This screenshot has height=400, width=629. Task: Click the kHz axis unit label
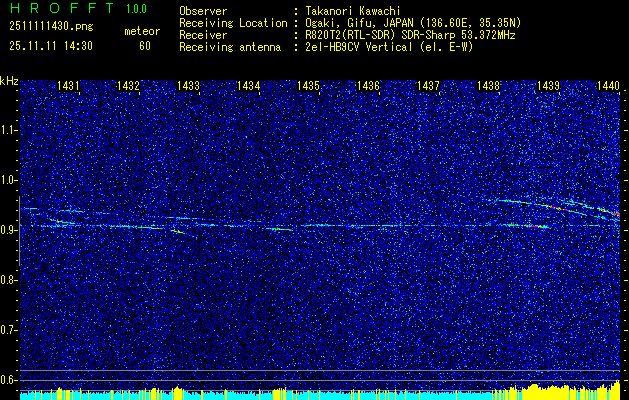(9, 81)
